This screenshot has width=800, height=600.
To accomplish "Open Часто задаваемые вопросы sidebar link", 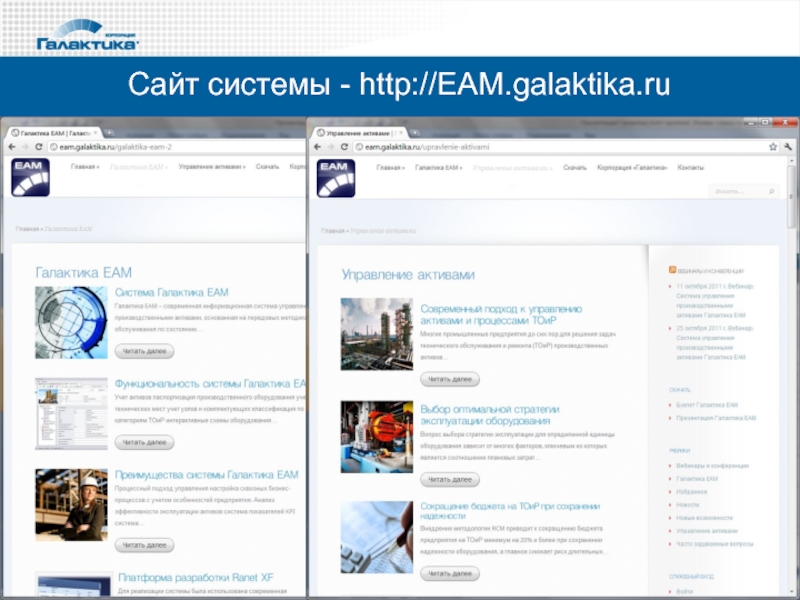I will 714,544.
